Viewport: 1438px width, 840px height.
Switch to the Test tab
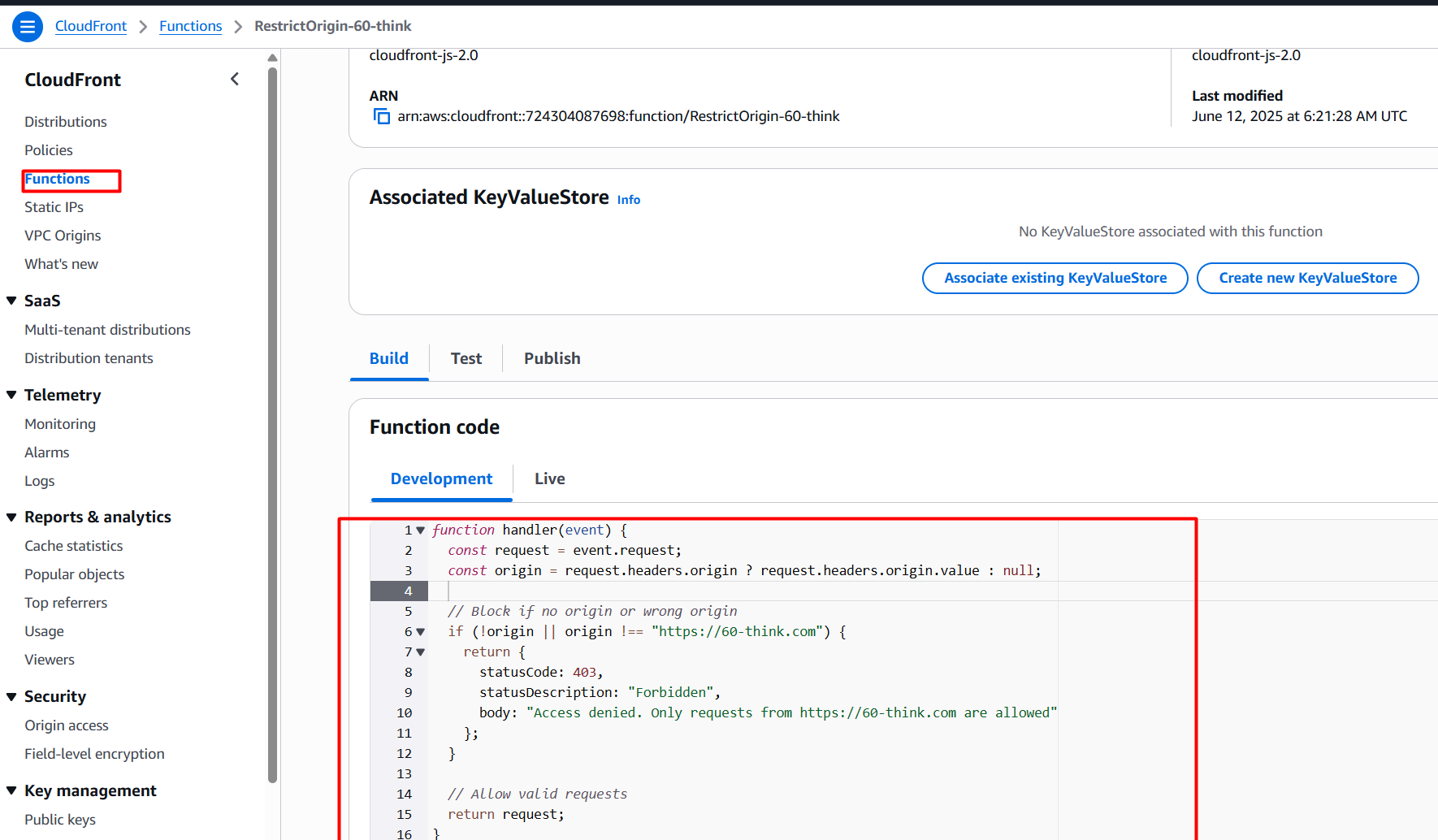(466, 358)
